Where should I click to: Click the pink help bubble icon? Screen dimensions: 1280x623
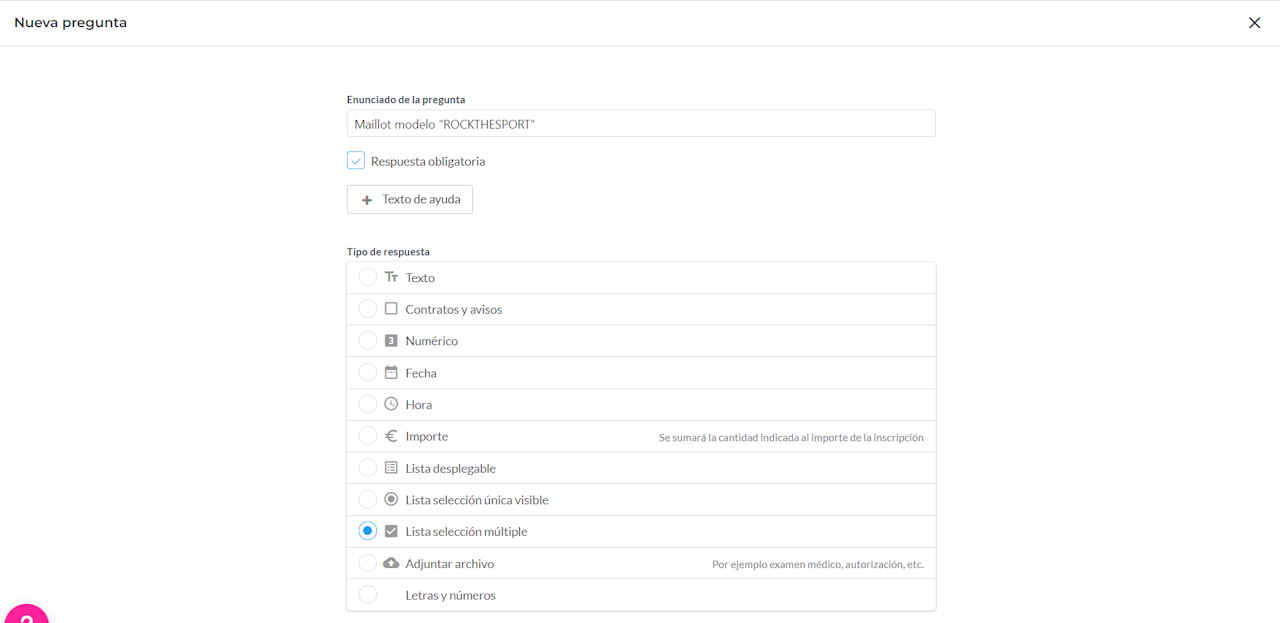[25, 614]
